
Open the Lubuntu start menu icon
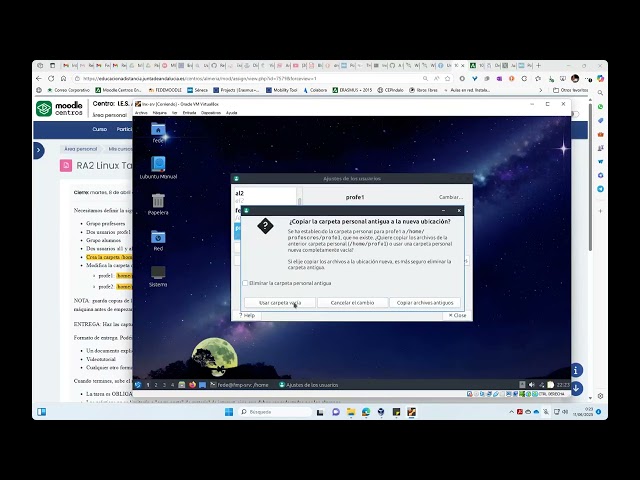(x=138, y=384)
